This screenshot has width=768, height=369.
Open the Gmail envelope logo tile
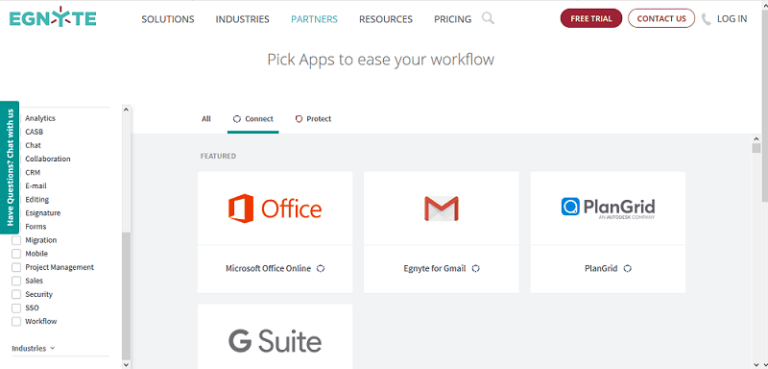coord(441,208)
